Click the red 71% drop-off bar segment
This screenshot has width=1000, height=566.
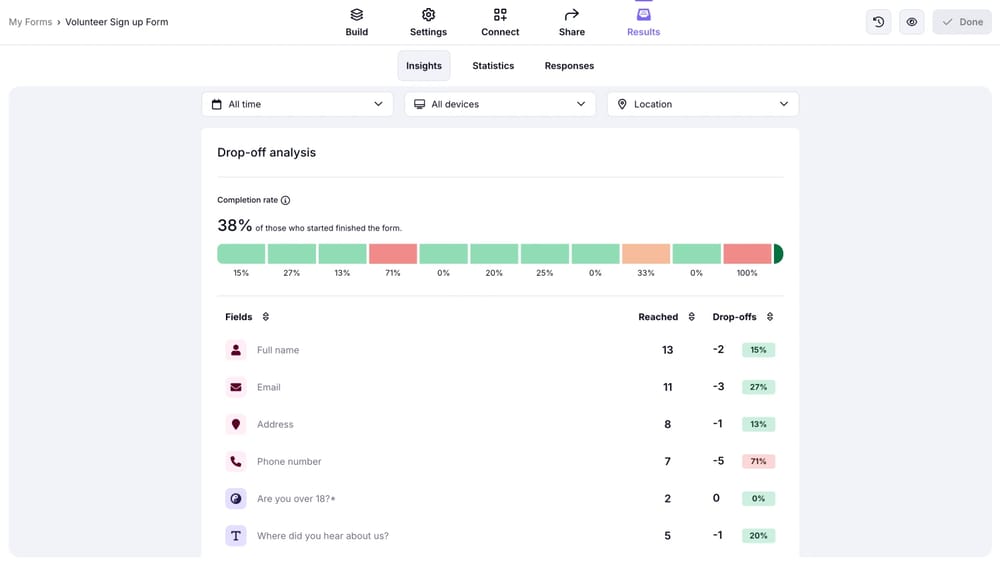coord(393,254)
